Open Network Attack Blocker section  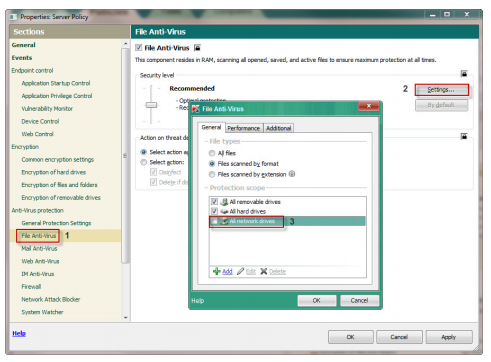tap(51, 299)
